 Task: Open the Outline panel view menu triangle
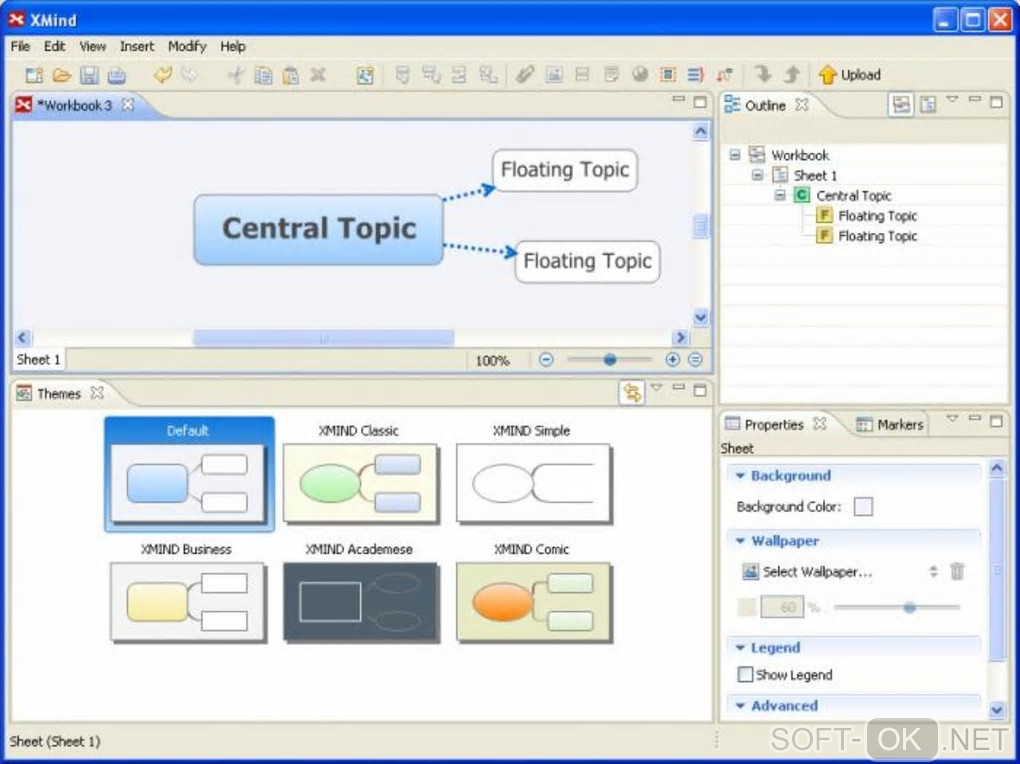[952, 100]
